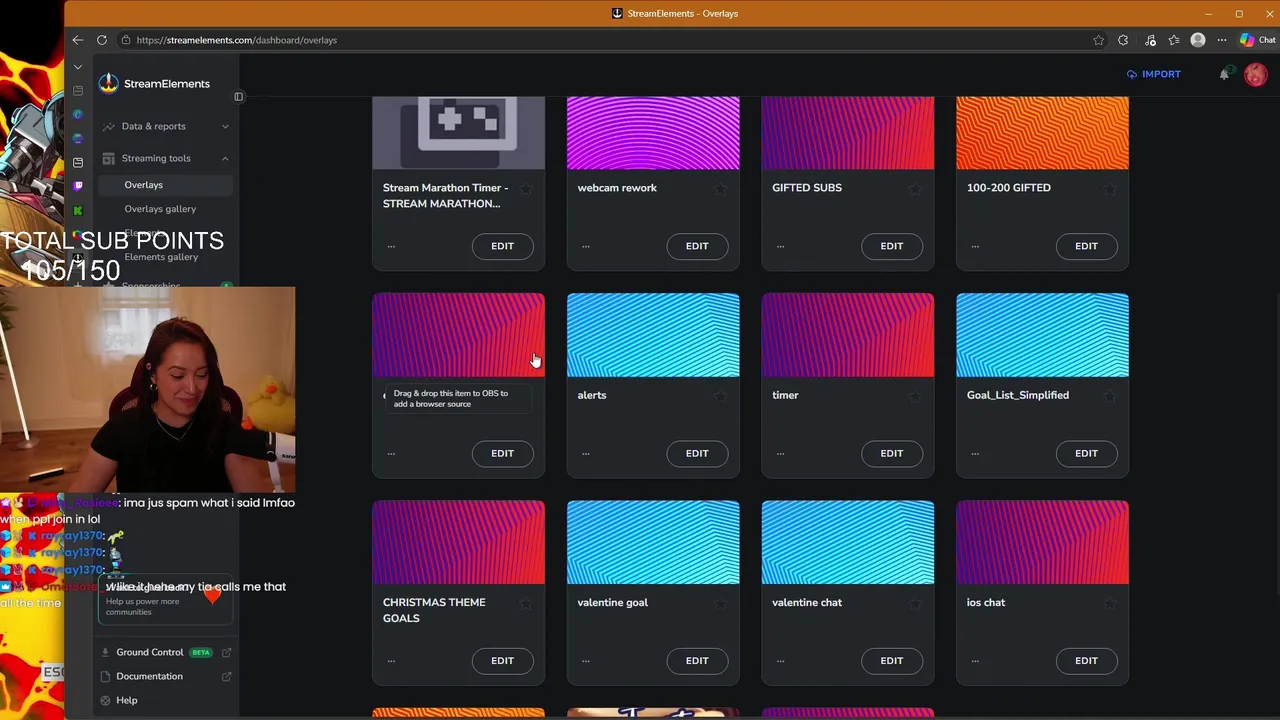Open more options for Goal_List_Simplified overlay
Viewport: 1280px width, 720px height.
(975, 454)
